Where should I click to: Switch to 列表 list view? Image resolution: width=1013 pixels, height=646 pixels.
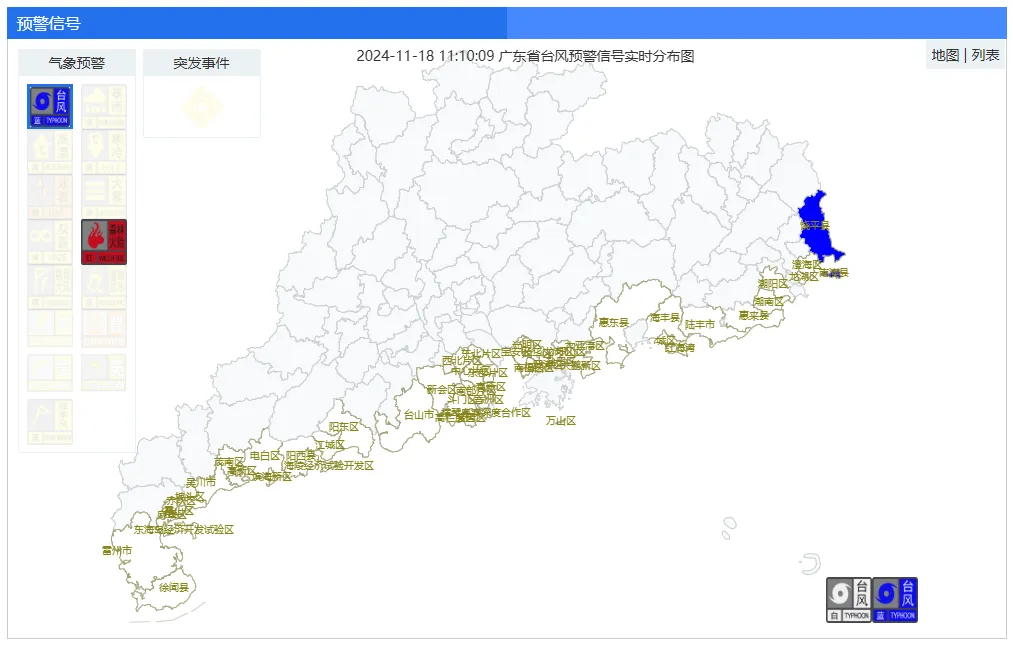(x=985, y=56)
